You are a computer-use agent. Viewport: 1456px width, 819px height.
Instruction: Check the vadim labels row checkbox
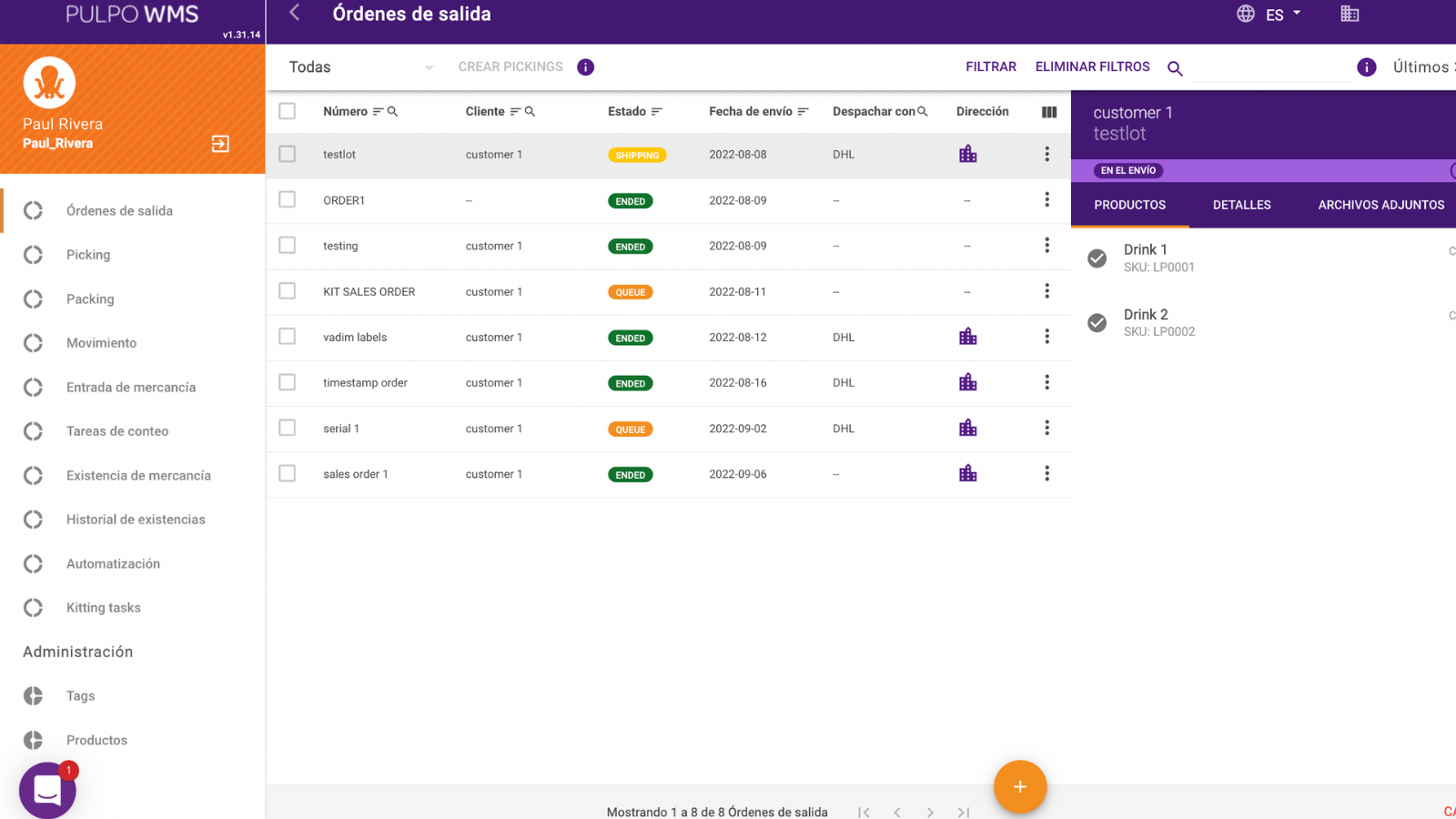[x=288, y=336]
